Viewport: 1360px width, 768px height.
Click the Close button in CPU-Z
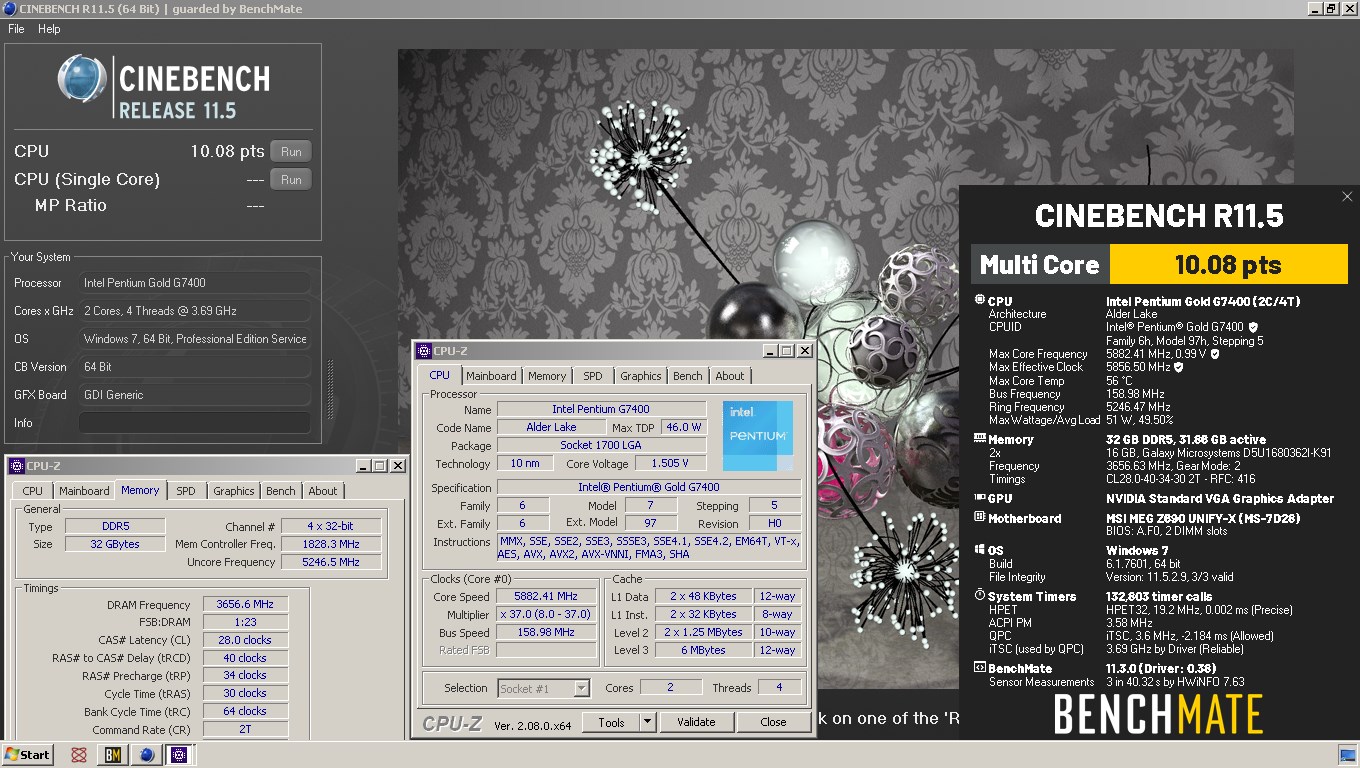(773, 722)
